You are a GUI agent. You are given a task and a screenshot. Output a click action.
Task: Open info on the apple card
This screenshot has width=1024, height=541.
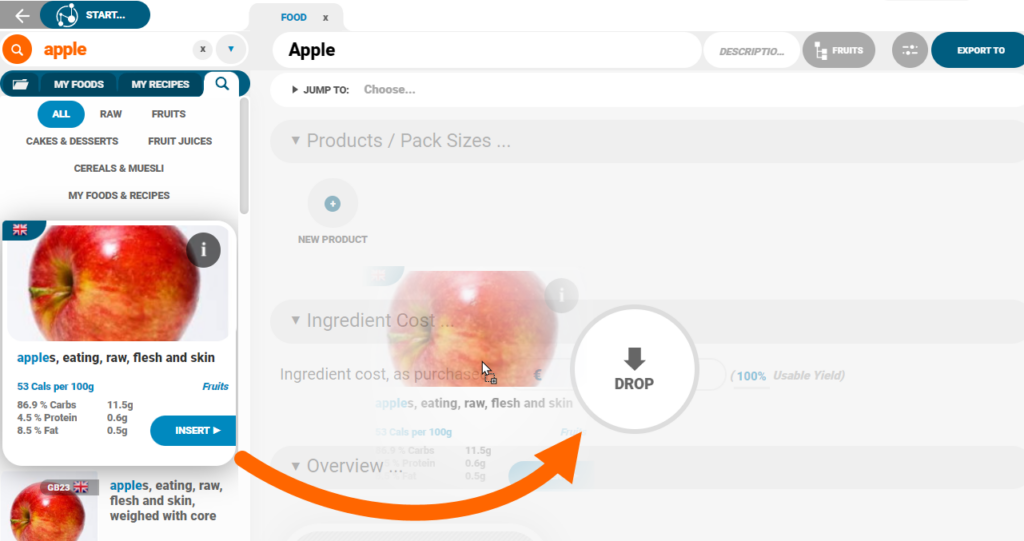[x=204, y=250]
